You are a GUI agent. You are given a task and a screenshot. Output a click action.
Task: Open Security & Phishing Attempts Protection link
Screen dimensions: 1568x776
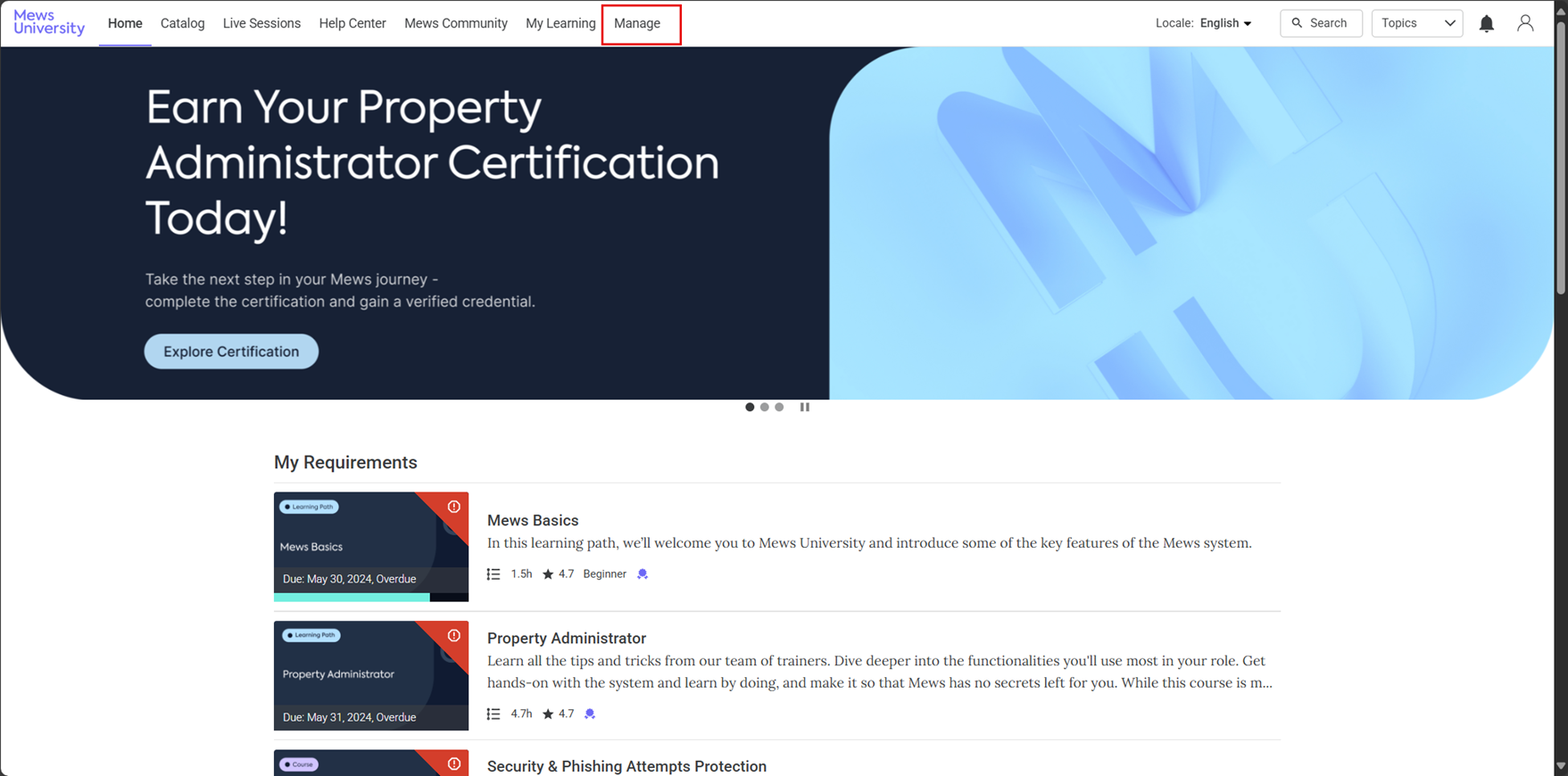click(626, 766)
